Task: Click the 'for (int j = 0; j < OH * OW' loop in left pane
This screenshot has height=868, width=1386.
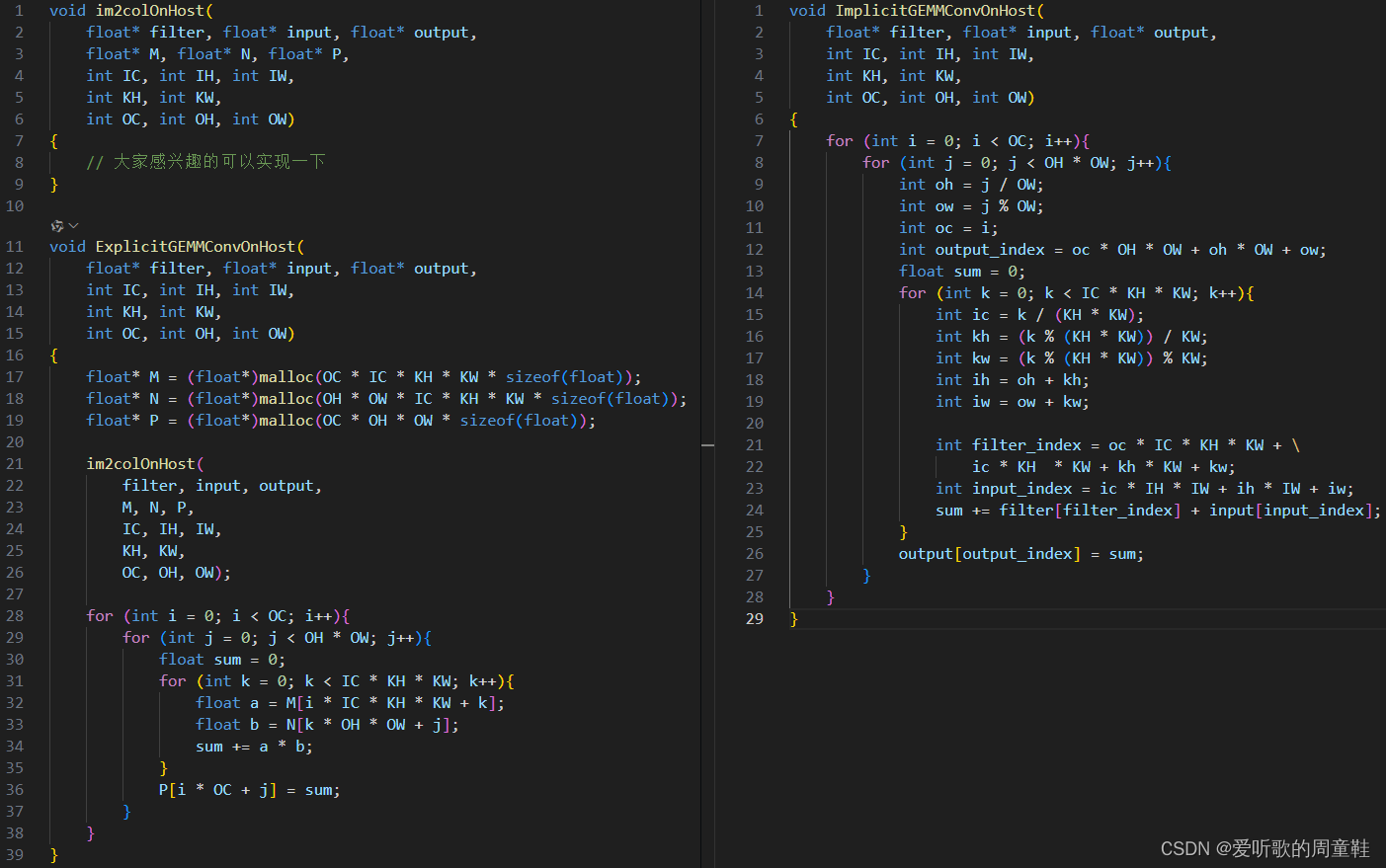Action: tap(278, 638)
